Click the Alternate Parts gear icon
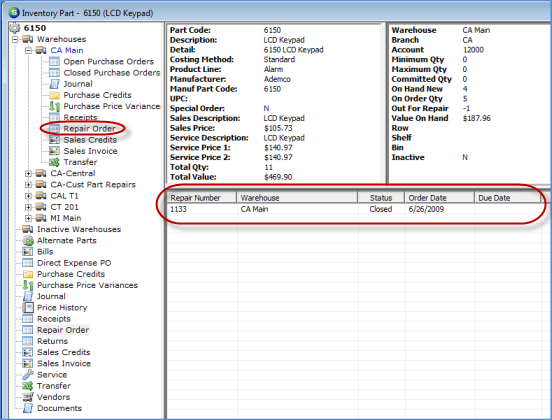Viewport: 552px width, 420px height. (28, 241)
